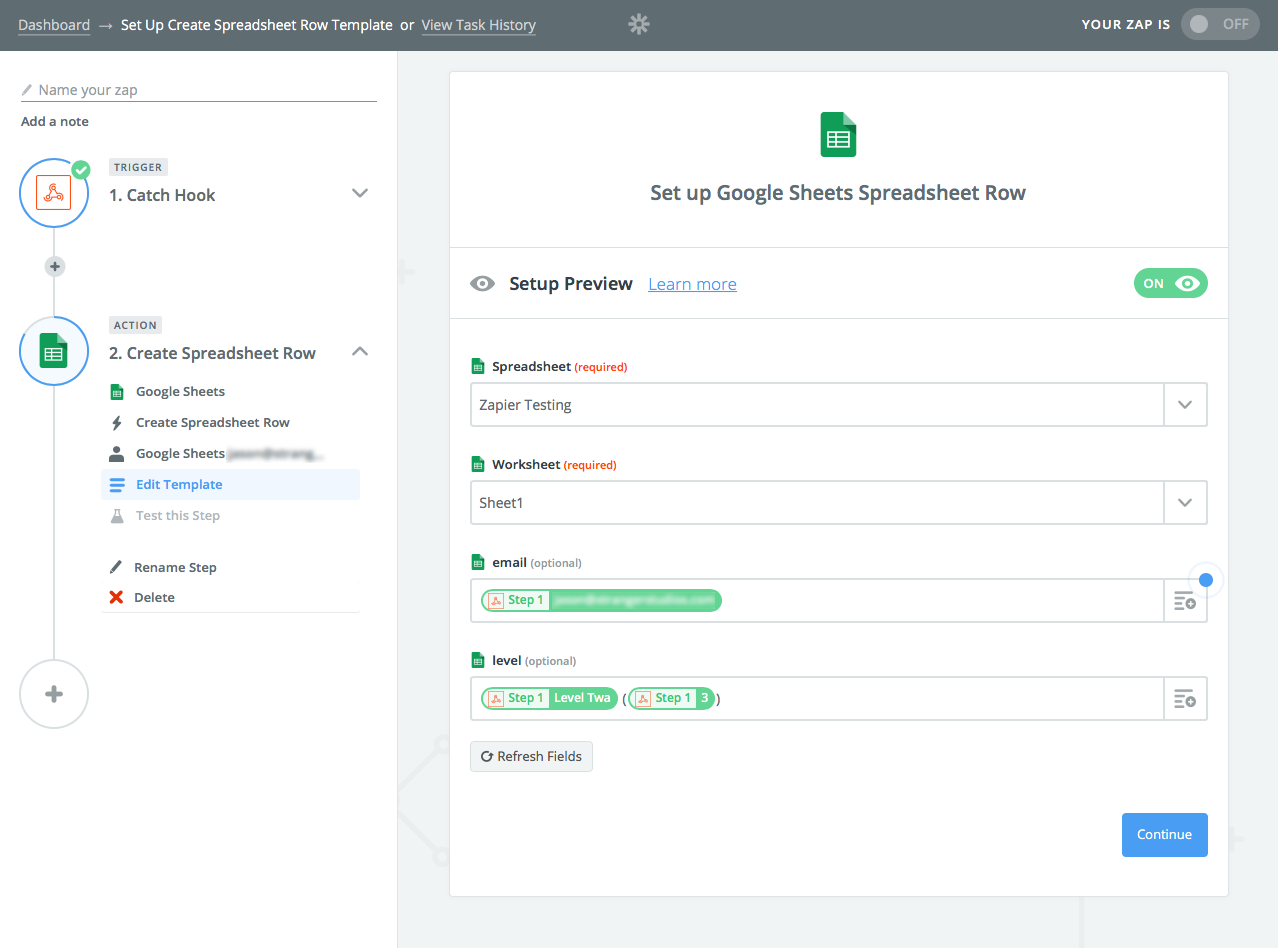The image size is (1278, 948).
Task: Click the lightning bolt action icon
Action: (x=116, y=423)
